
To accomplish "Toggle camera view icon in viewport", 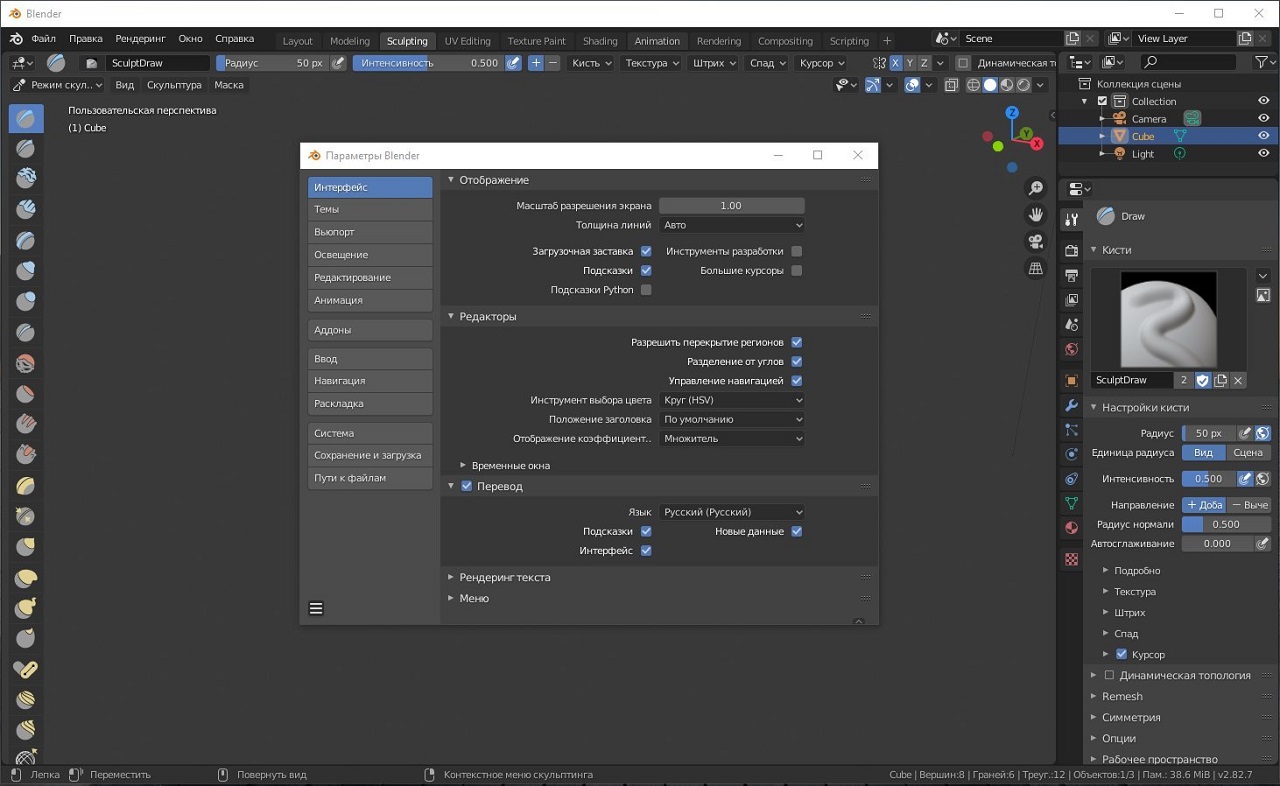I will 1036,242.
